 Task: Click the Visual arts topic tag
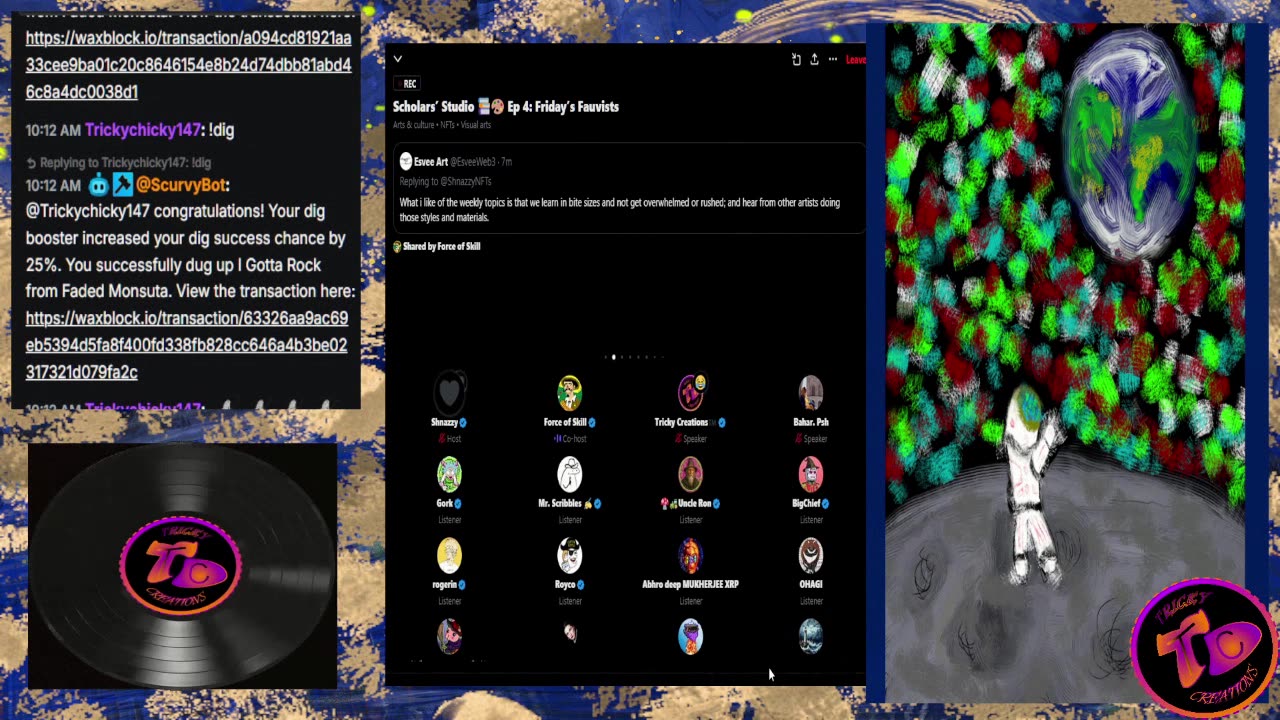click(x=475, y=125)
